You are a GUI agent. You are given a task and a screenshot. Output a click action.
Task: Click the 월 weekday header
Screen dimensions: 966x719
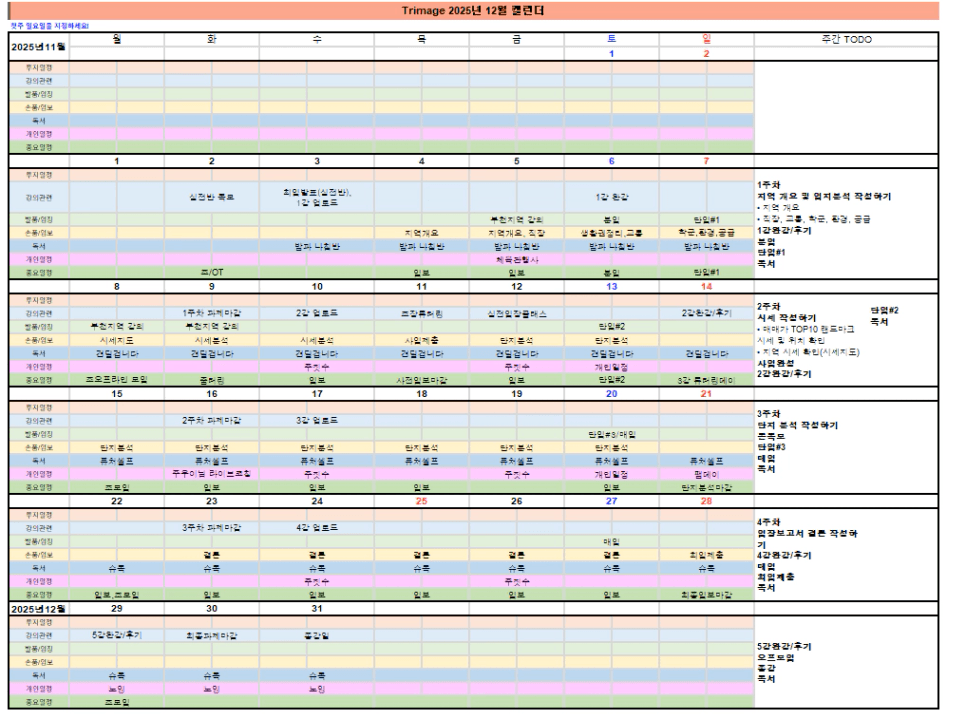[x=117, y=39]
